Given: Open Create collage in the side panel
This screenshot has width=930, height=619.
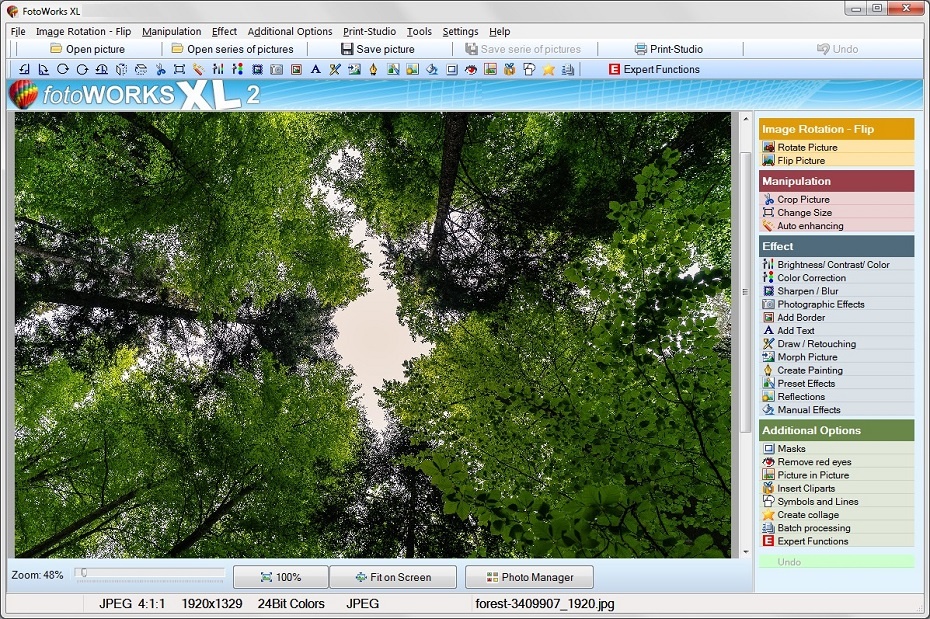Looking at the screenshot, I should pos(836,515).
